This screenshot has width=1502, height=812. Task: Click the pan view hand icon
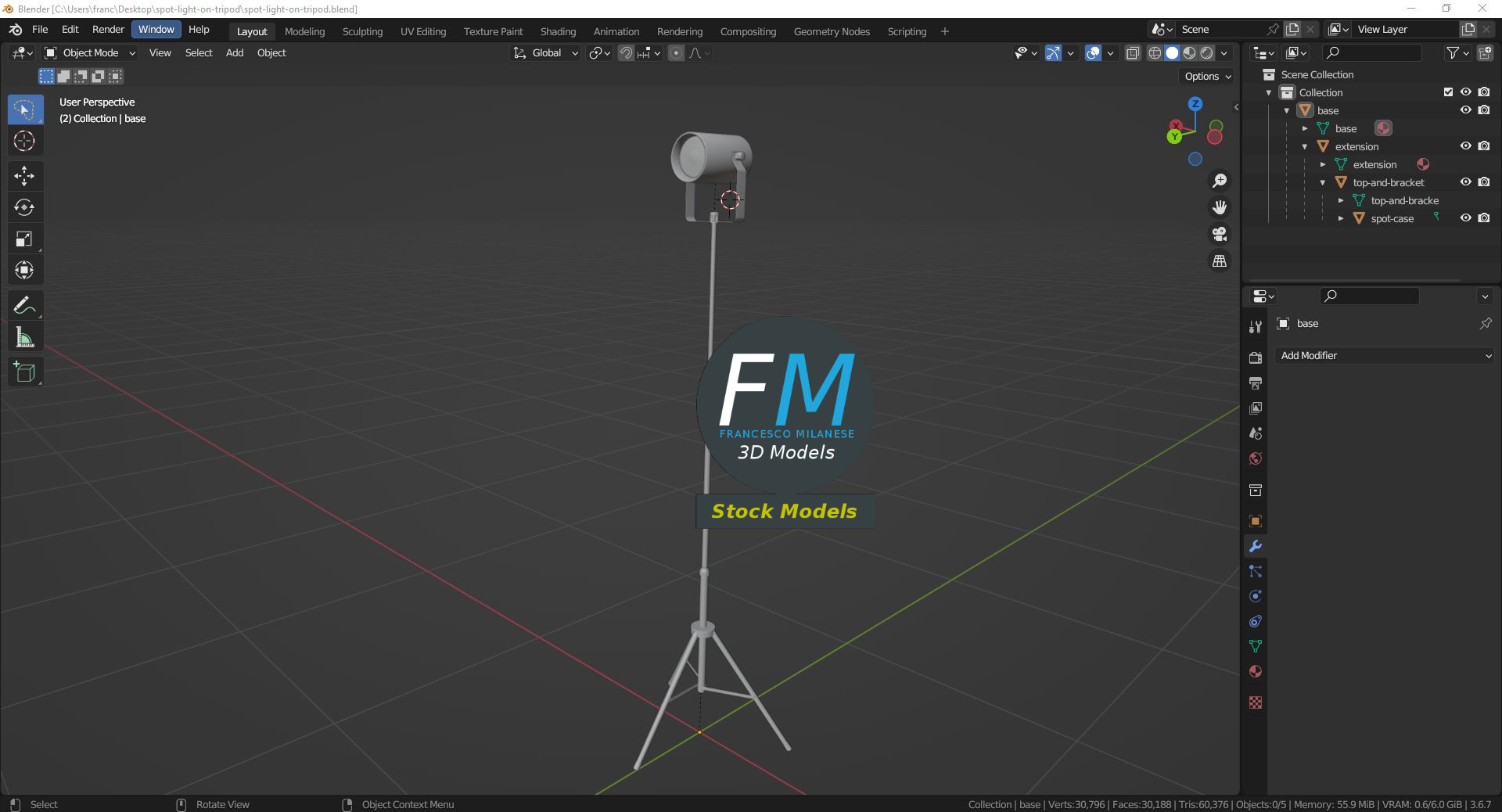click(x=1220, y=207)
